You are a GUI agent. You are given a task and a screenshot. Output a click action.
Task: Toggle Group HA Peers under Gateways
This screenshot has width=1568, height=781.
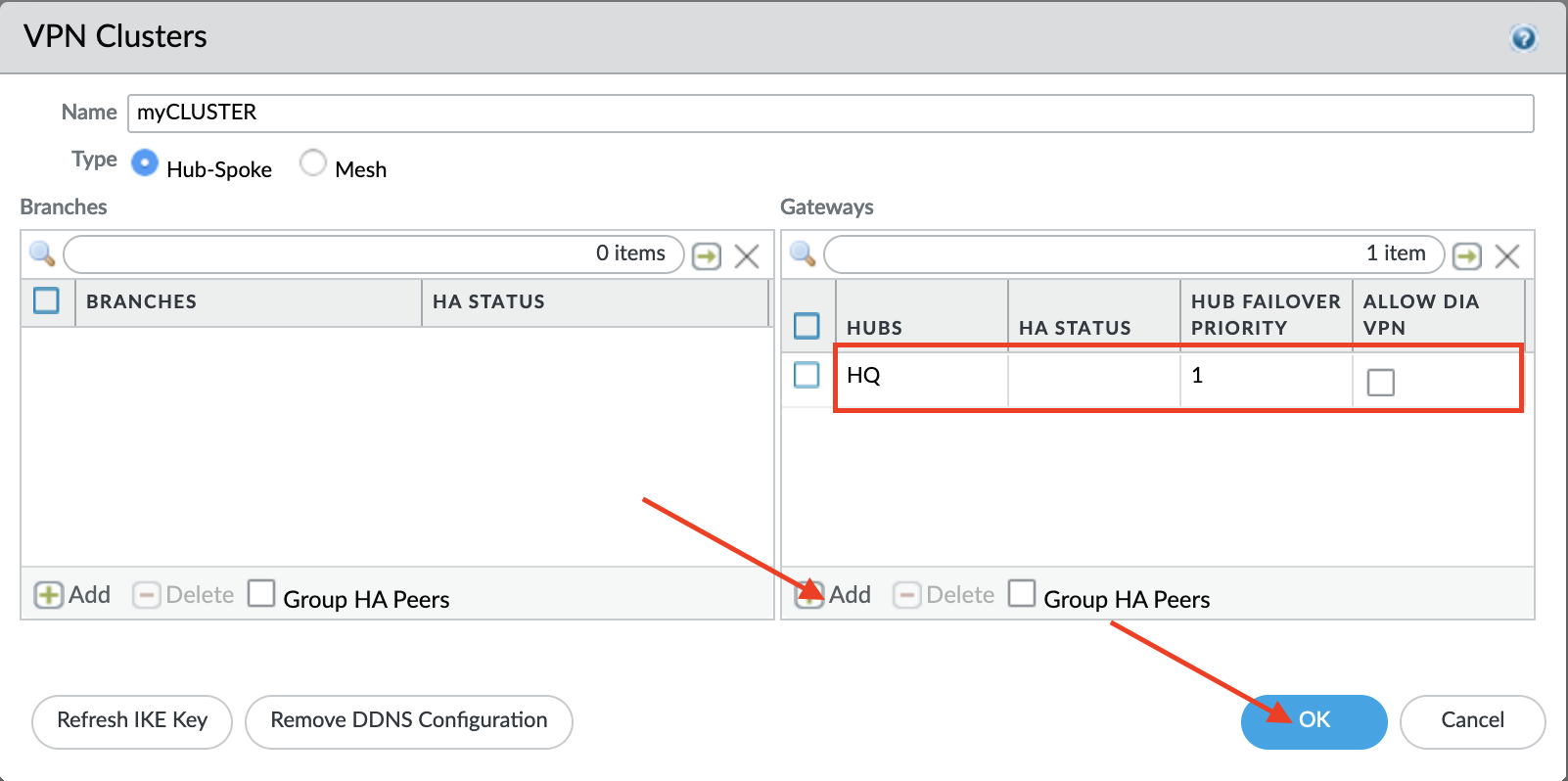[1022, 593]
